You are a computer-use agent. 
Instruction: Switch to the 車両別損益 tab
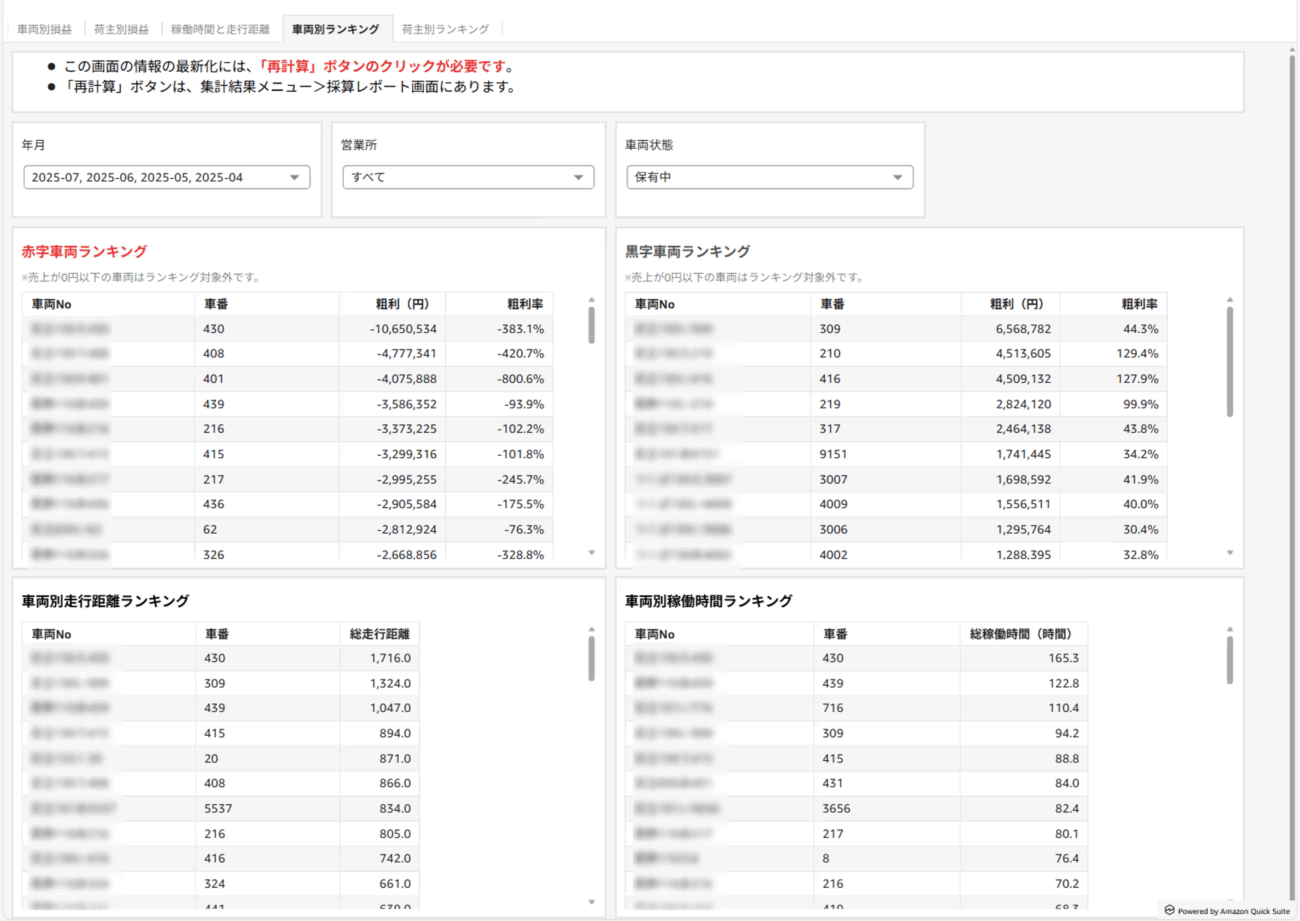pos(44,29)
